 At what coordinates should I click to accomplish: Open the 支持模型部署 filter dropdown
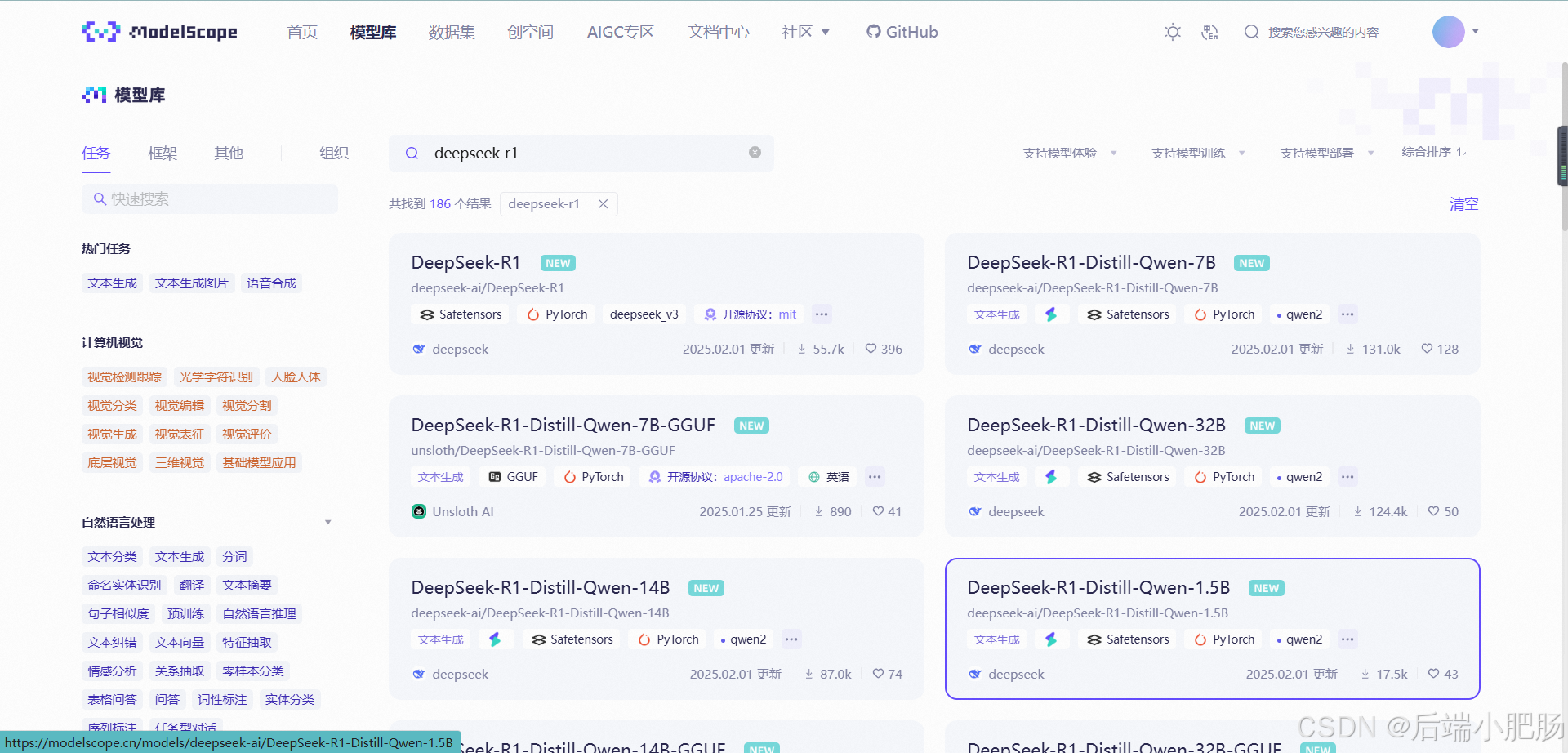coord(1325,153)
